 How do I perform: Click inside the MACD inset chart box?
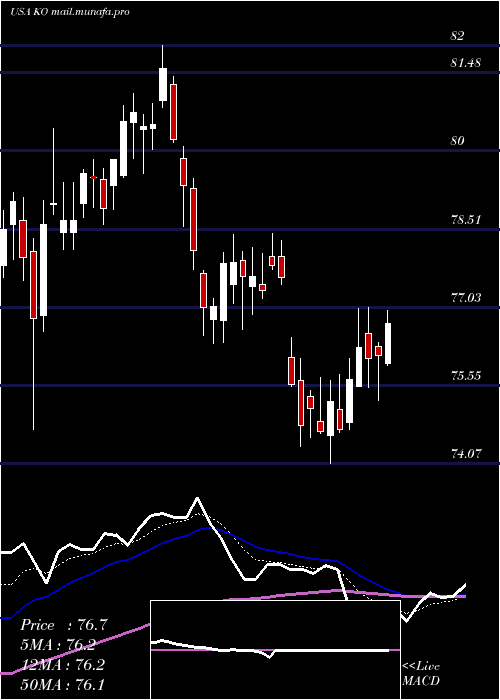(x=275, y=650)
